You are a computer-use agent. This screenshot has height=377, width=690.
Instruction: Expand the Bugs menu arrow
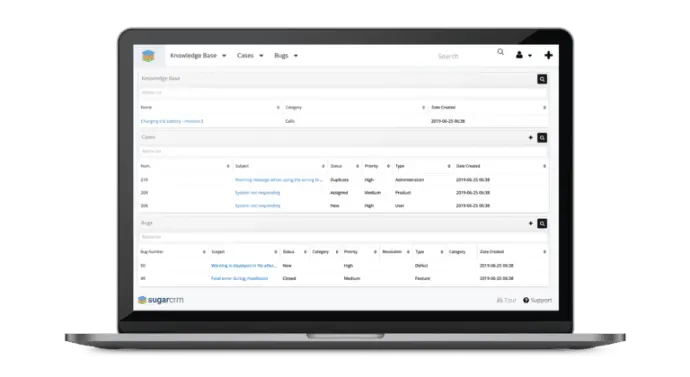[296, 56]
